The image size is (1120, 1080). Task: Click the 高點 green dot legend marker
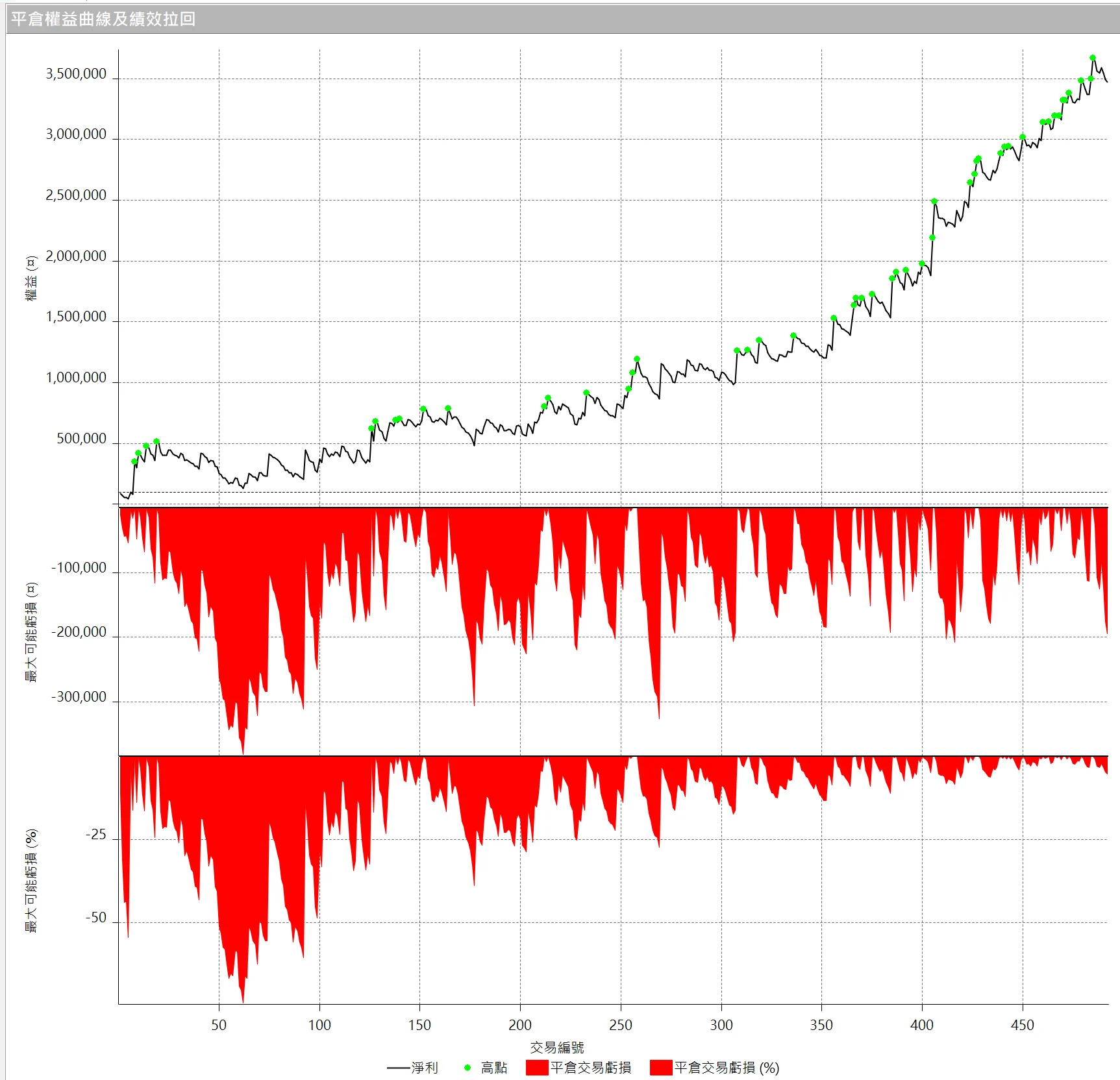pos(467,1068)
